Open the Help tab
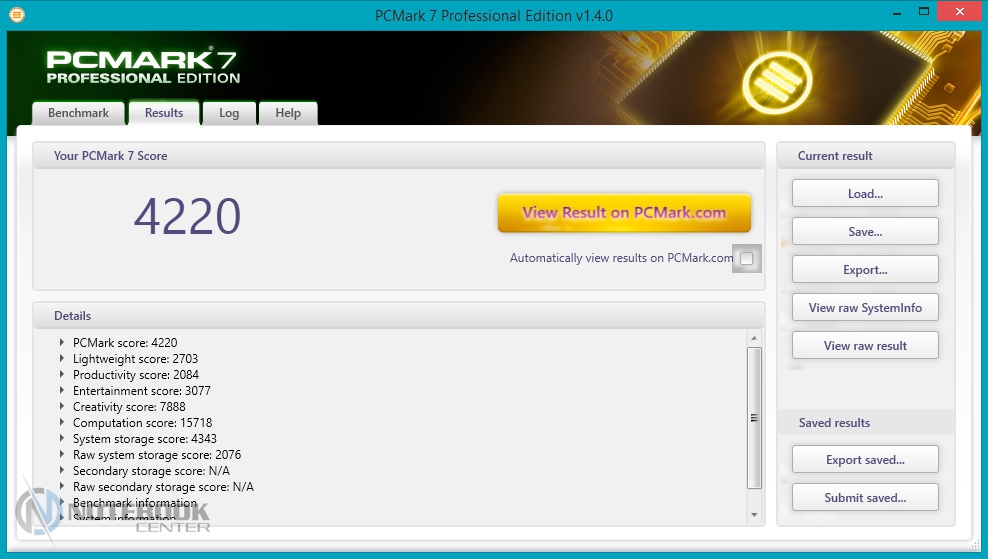988x559 pixels. (288, 113)
